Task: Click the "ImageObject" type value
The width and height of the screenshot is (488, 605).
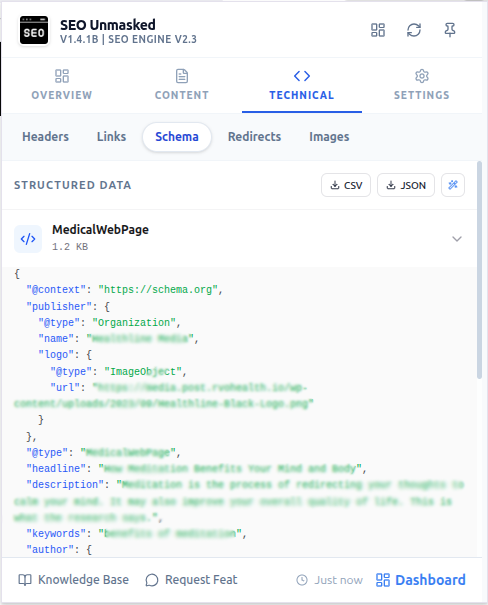Action: pyautogui.click(x=143, y=372)
